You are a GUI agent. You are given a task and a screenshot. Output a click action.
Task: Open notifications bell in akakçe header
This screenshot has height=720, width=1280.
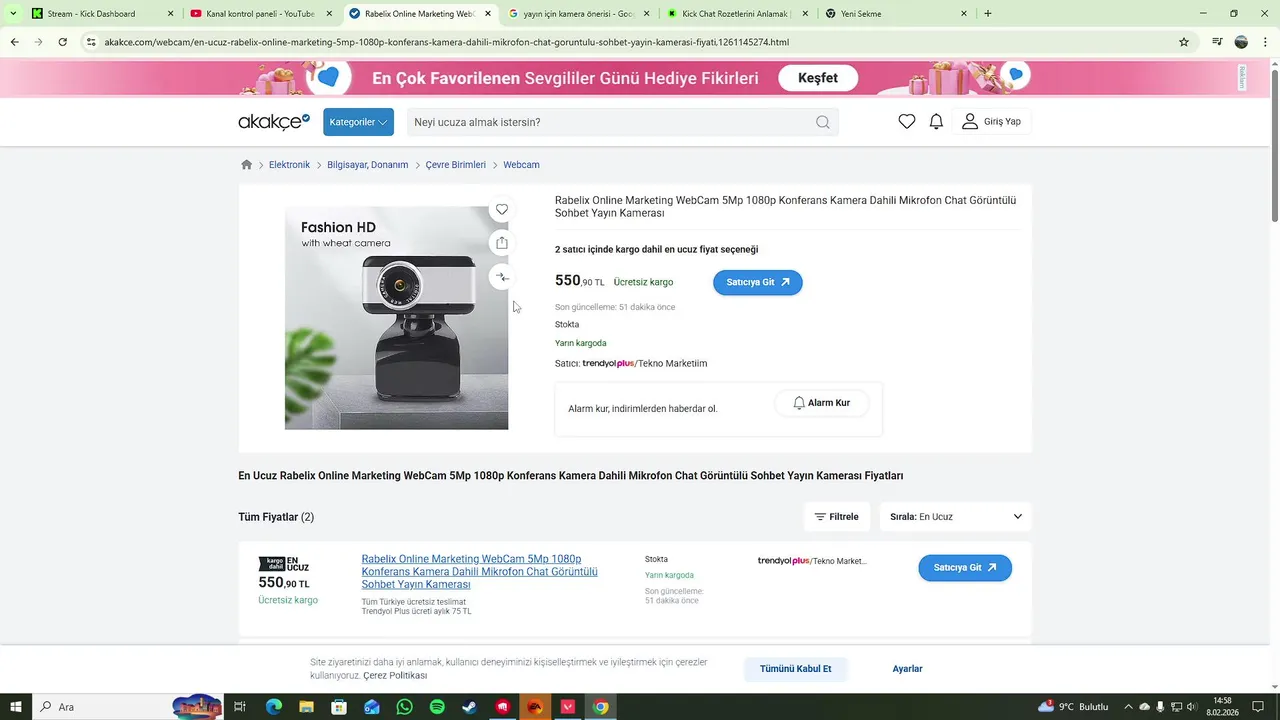(x=936, y=122)
